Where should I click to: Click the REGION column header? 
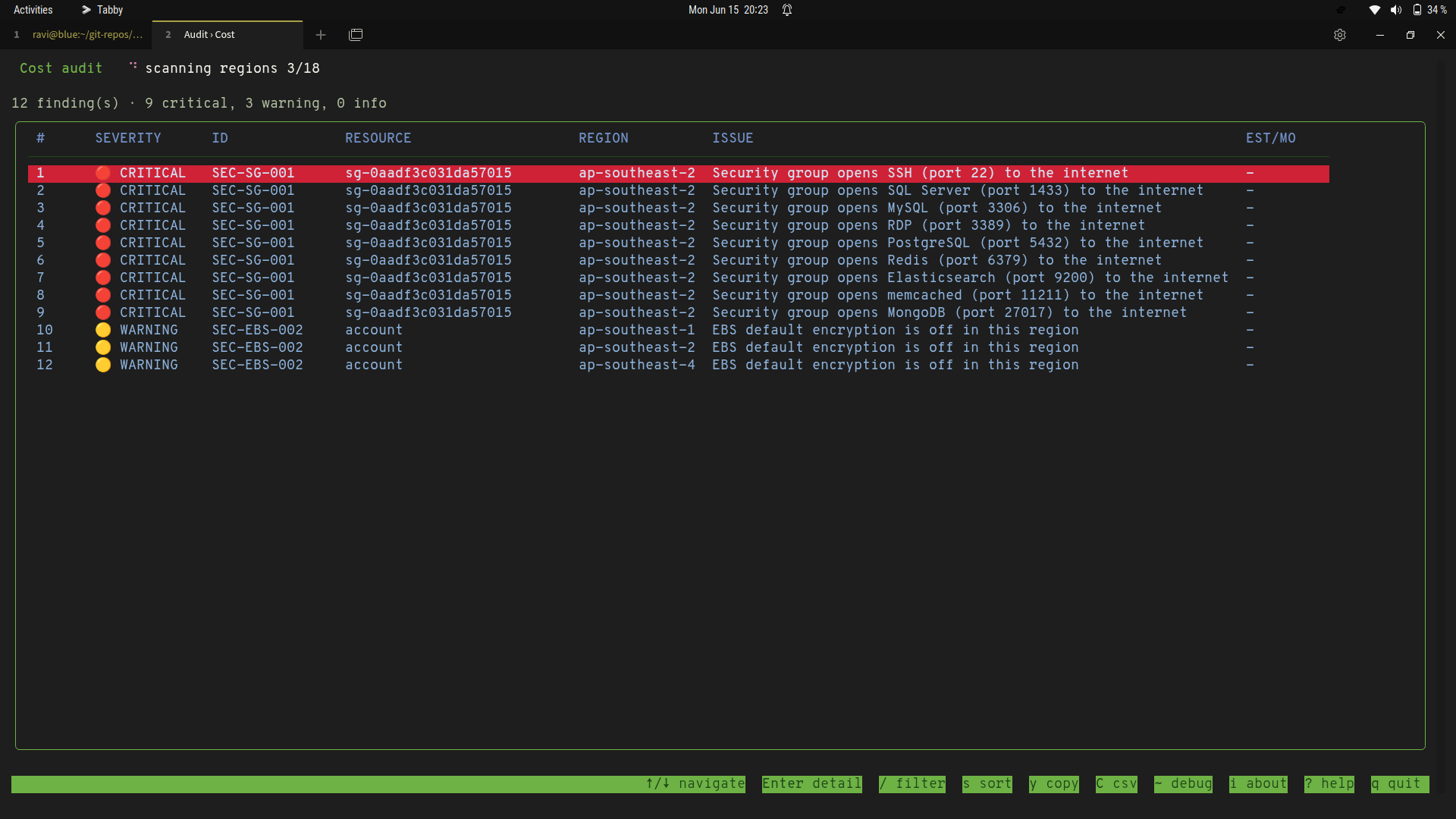point(604,138)
